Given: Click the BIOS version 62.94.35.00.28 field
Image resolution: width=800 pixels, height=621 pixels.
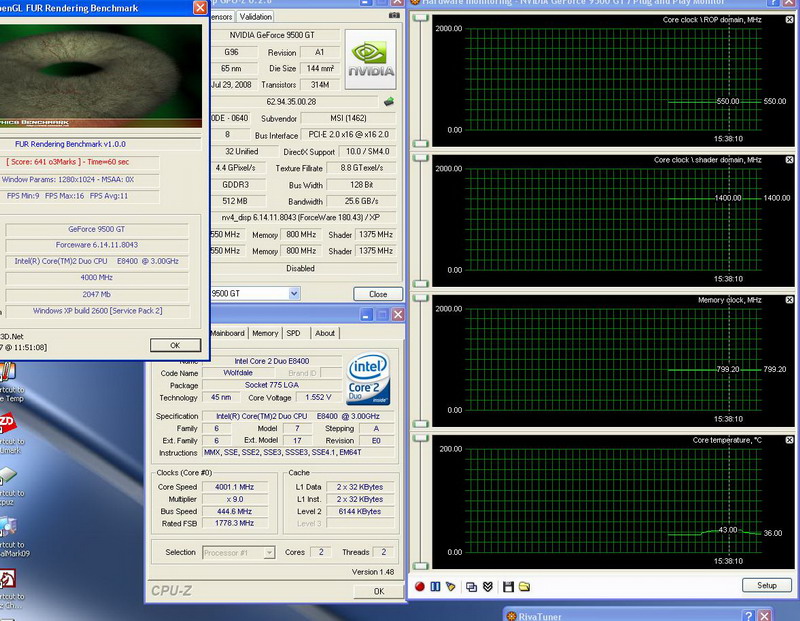Looking at the screenshot, I should click(295, 102).
